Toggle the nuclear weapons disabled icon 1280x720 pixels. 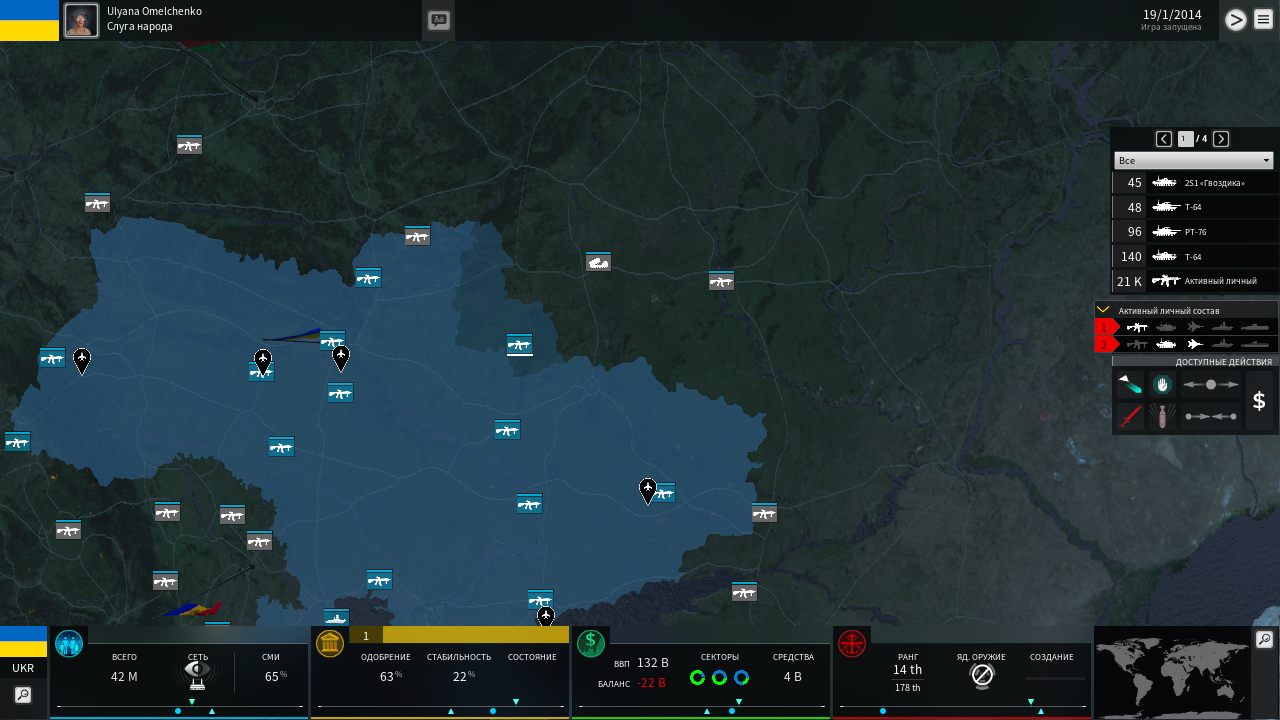coord(982,676)
